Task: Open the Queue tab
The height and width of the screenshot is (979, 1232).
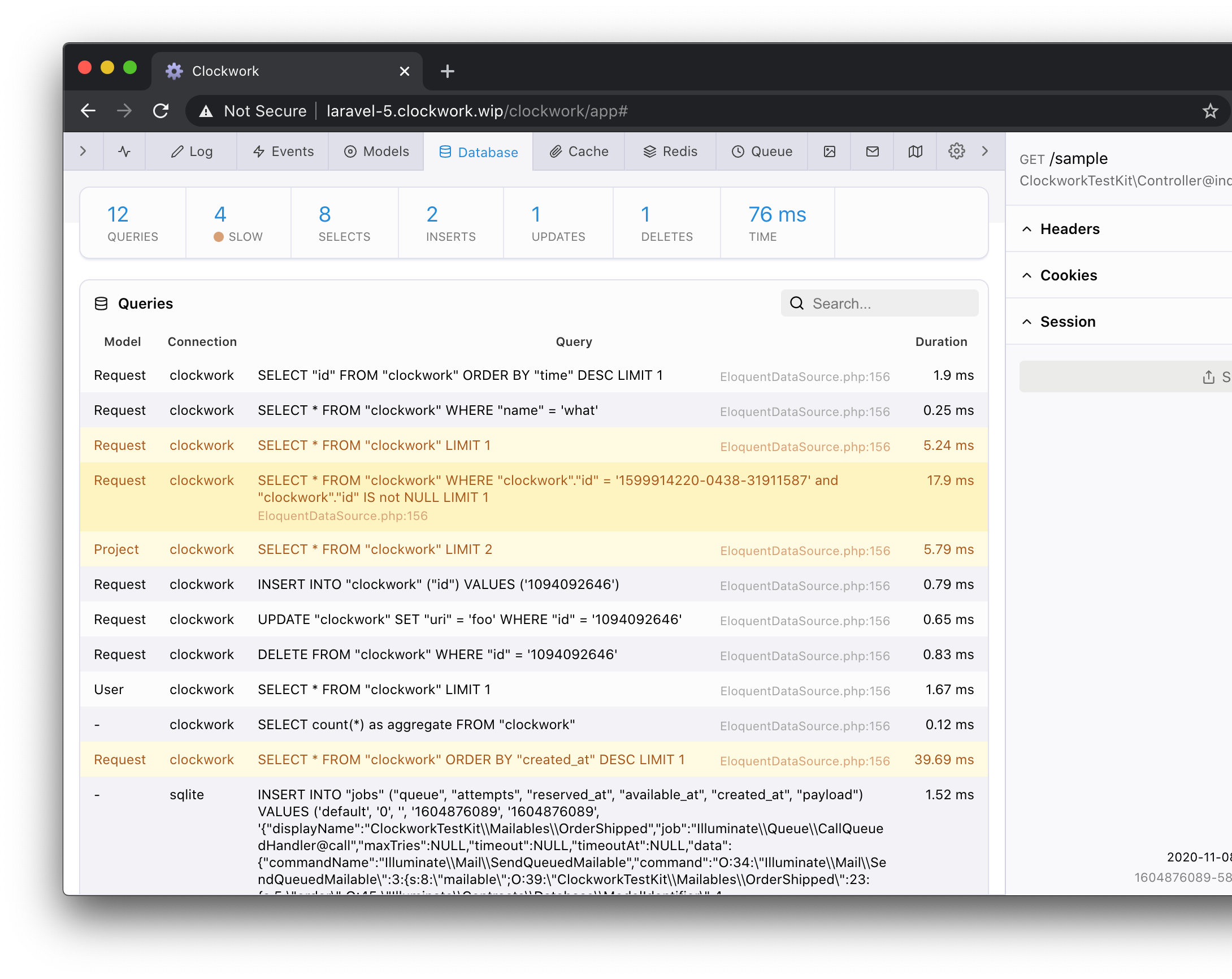Action: 762,151
